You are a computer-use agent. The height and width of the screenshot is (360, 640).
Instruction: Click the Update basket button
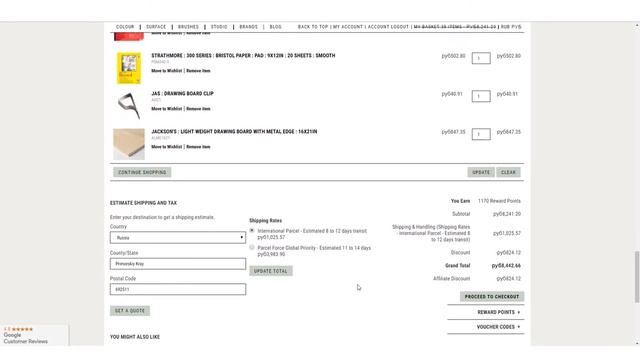(481, 172)
